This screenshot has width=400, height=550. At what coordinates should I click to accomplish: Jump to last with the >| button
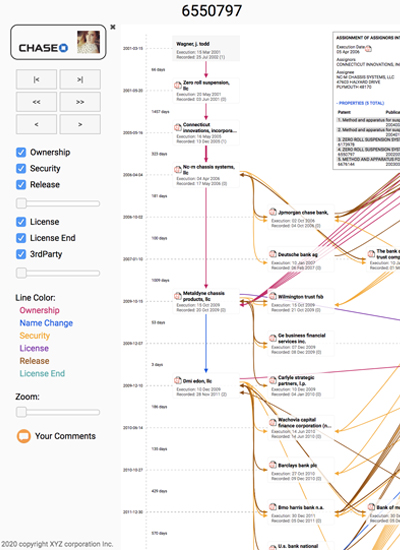click(80, 79)
